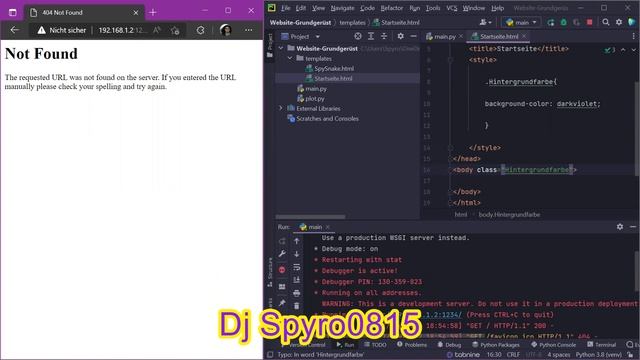Open run configuration wrench in Run panel
Viewport: 640px width, 360px height.
pyautogui.click(x=282, y=254)
